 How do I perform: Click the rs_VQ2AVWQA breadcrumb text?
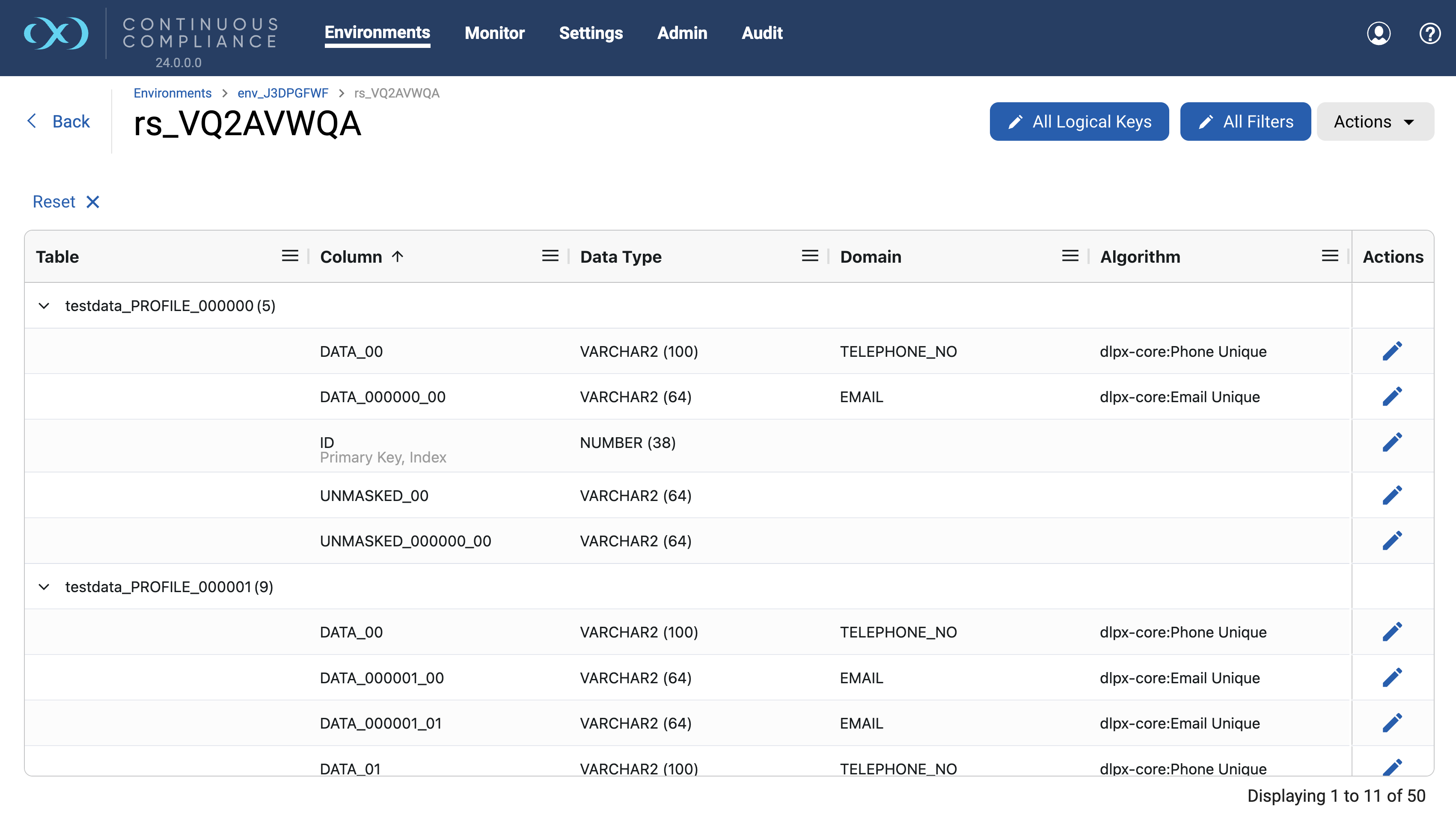pyautogui.click(x=397, y=93)
